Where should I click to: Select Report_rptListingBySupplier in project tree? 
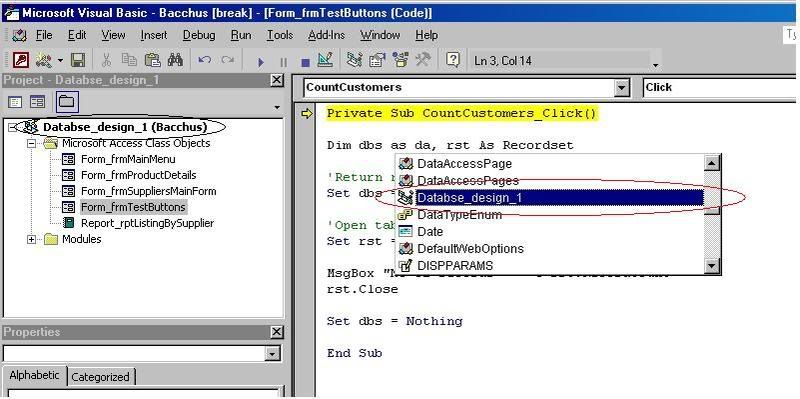click(x=147, y=223)
